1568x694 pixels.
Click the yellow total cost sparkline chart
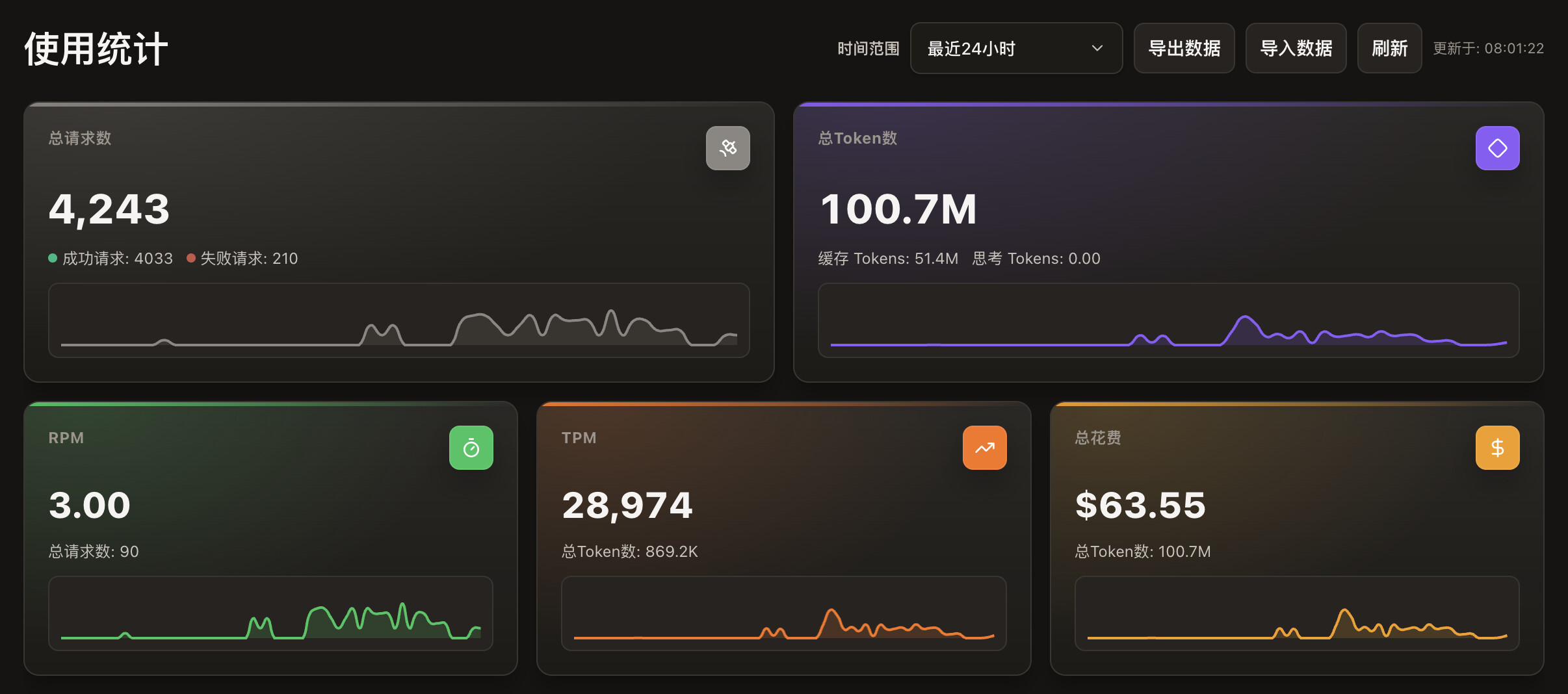click(x=1296, y=613)
